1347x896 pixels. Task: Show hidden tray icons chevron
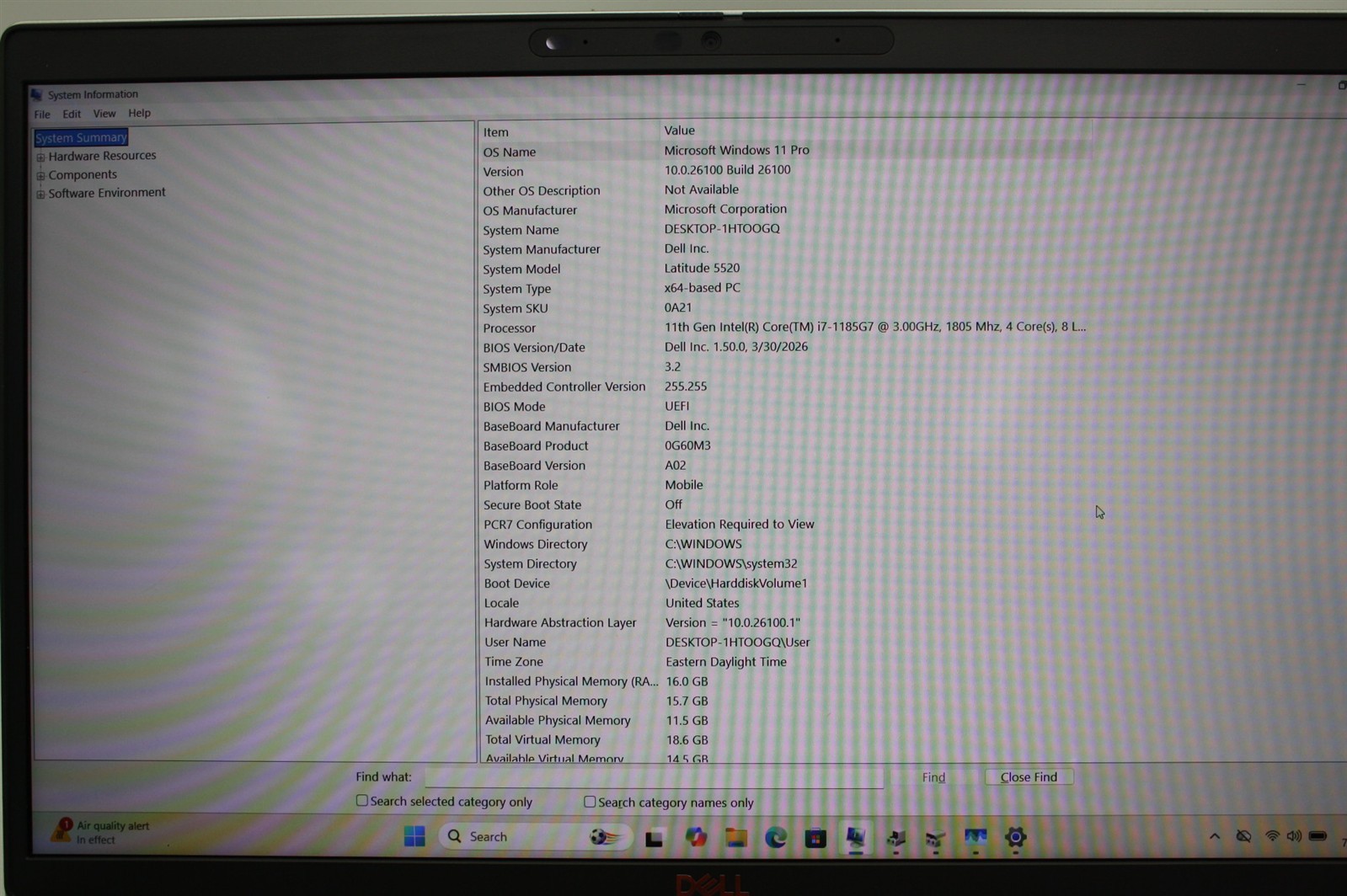tap(1214, 836)
